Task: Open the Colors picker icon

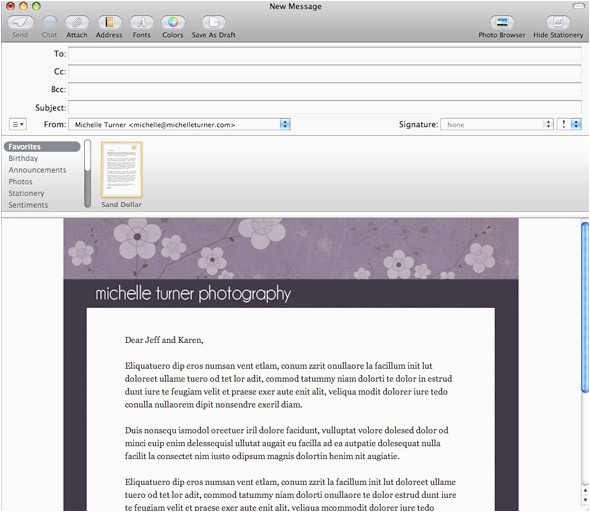Action: (x=173, y=23)
